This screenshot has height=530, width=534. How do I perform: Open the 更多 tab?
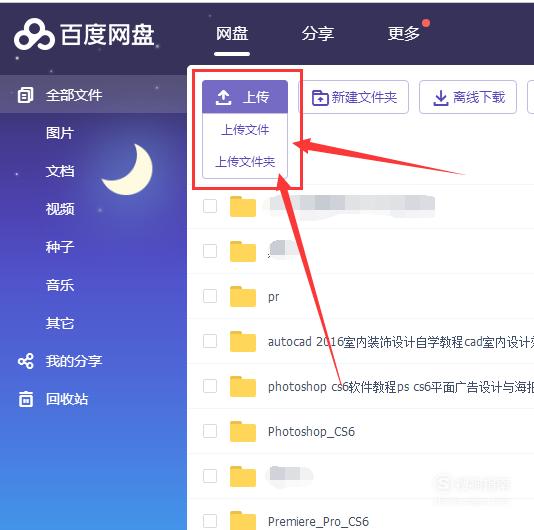tap(404, 33)
